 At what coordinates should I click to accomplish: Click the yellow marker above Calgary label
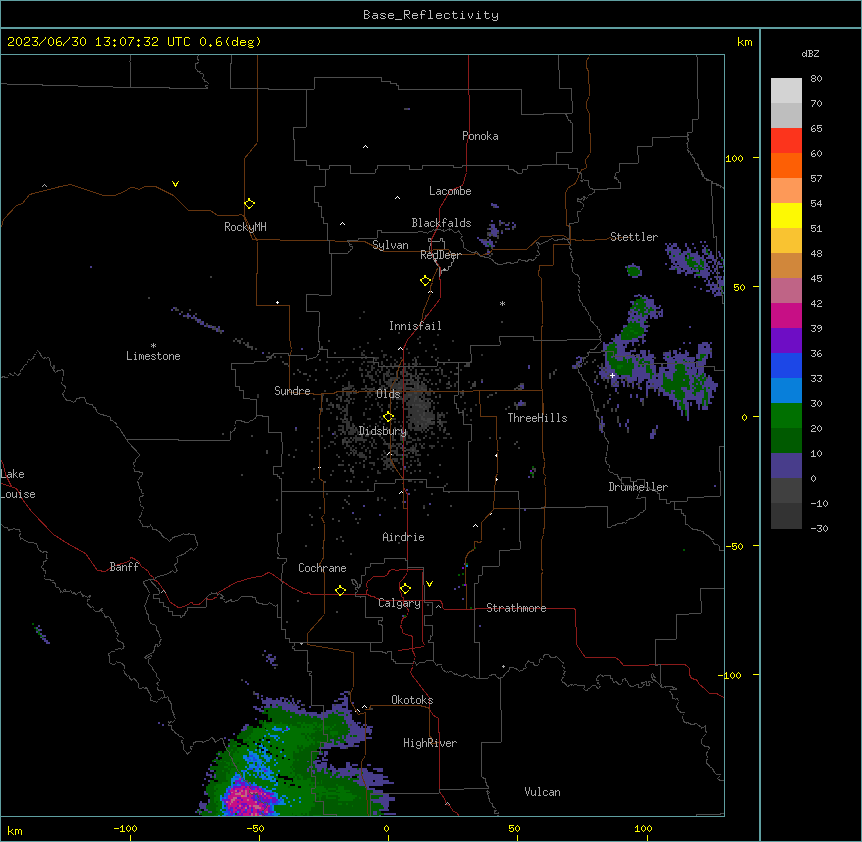tap(405, 589)
